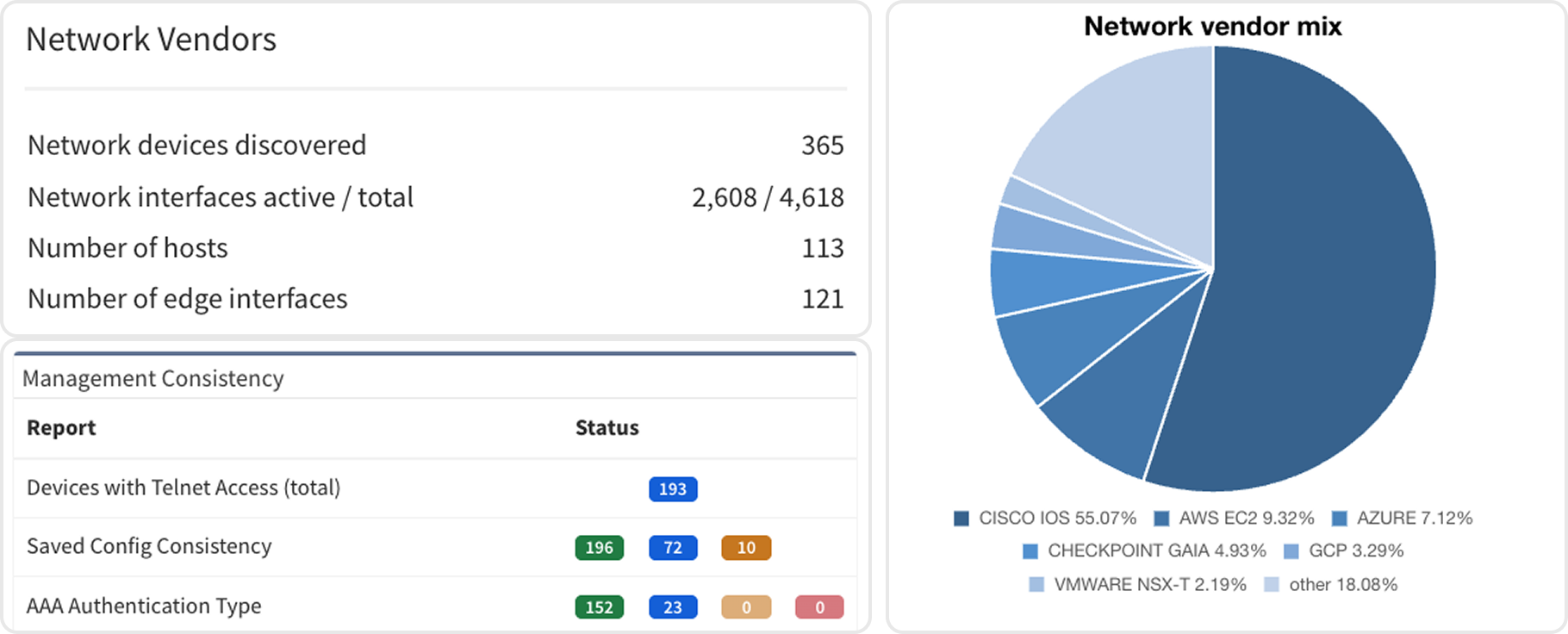Click the CISCO IOS legend color swatch

pos(961,519)
